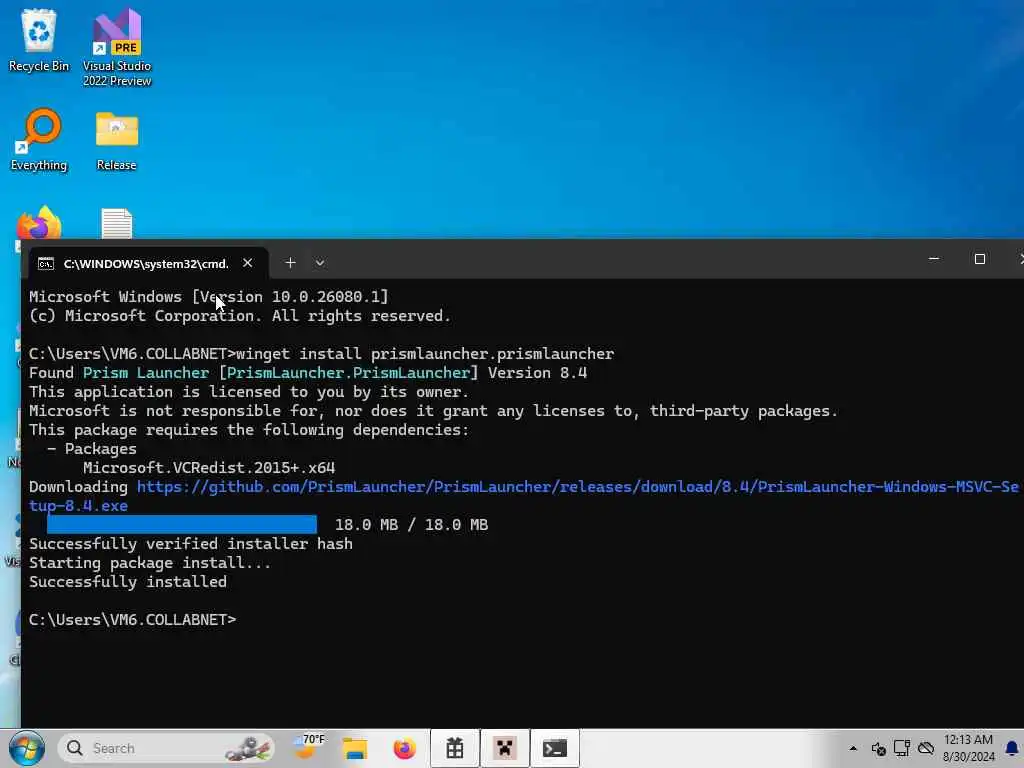Open the gift box taskbar app
The image size is (1024, 768).
coord(455,748)
